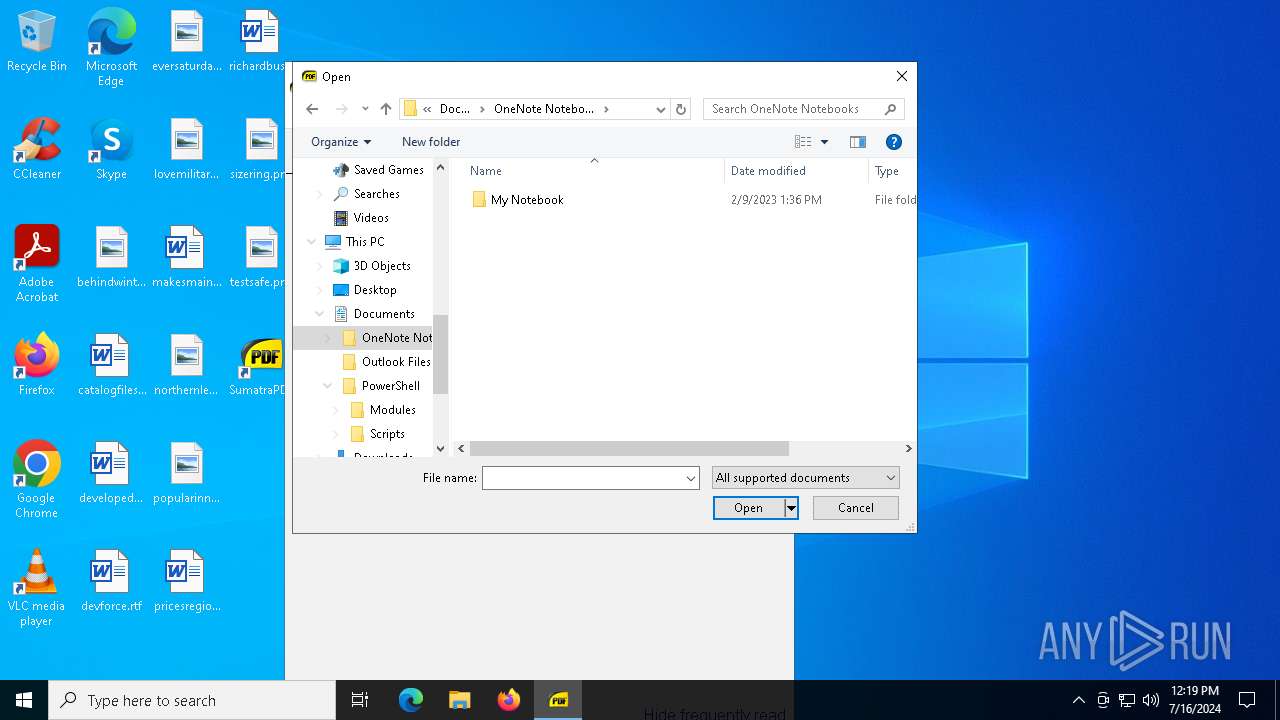Image resolution: width=1280 pixels, height=720 pixels.
Task: Select PowerShell folder in tree
Action: tap(390, 386)
